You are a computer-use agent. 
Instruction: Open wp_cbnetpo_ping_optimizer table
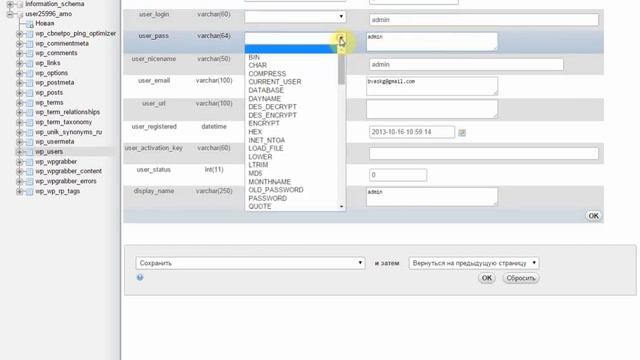(x=76, y=33)
